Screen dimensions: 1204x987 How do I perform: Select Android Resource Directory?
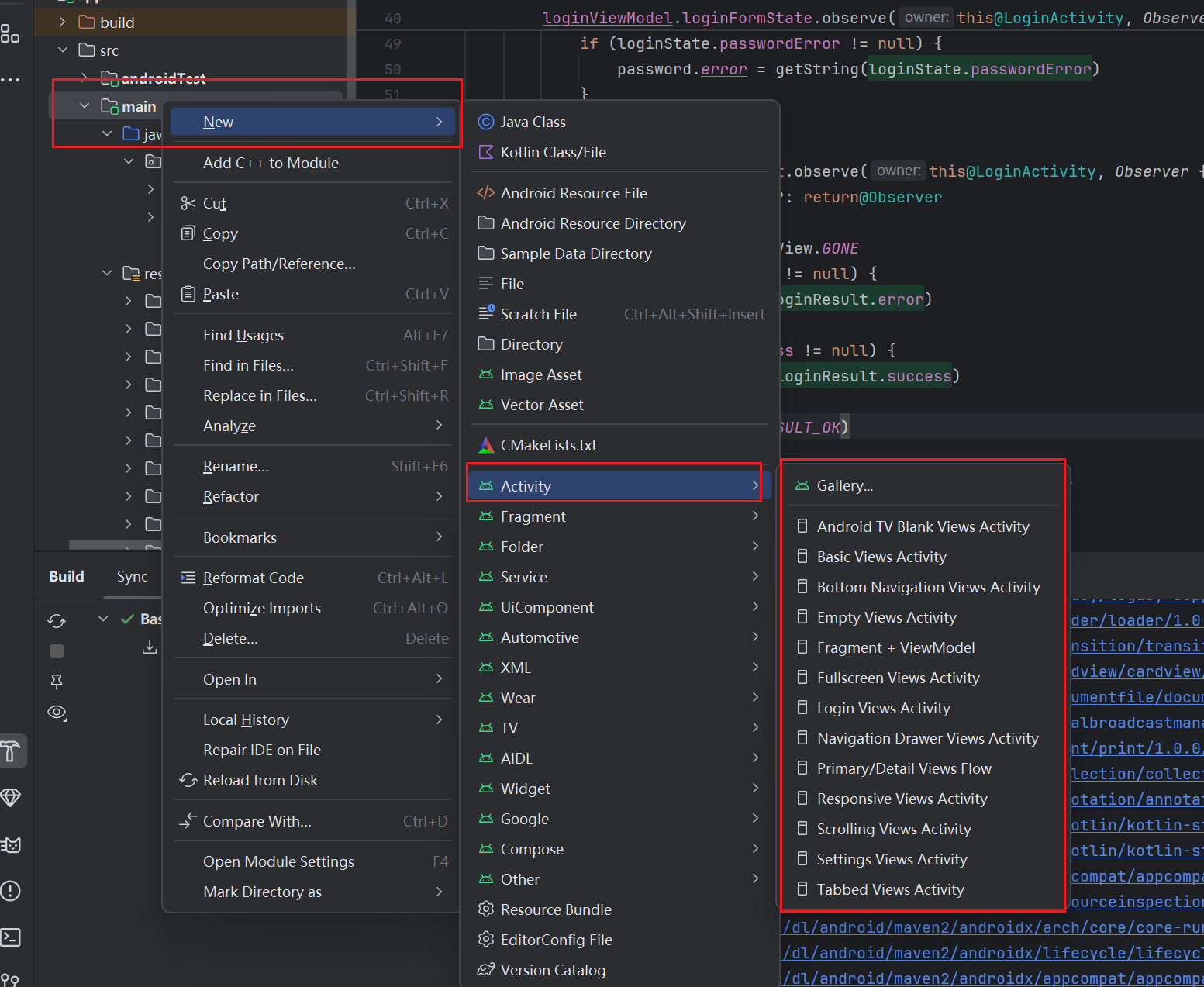[619, 223]
